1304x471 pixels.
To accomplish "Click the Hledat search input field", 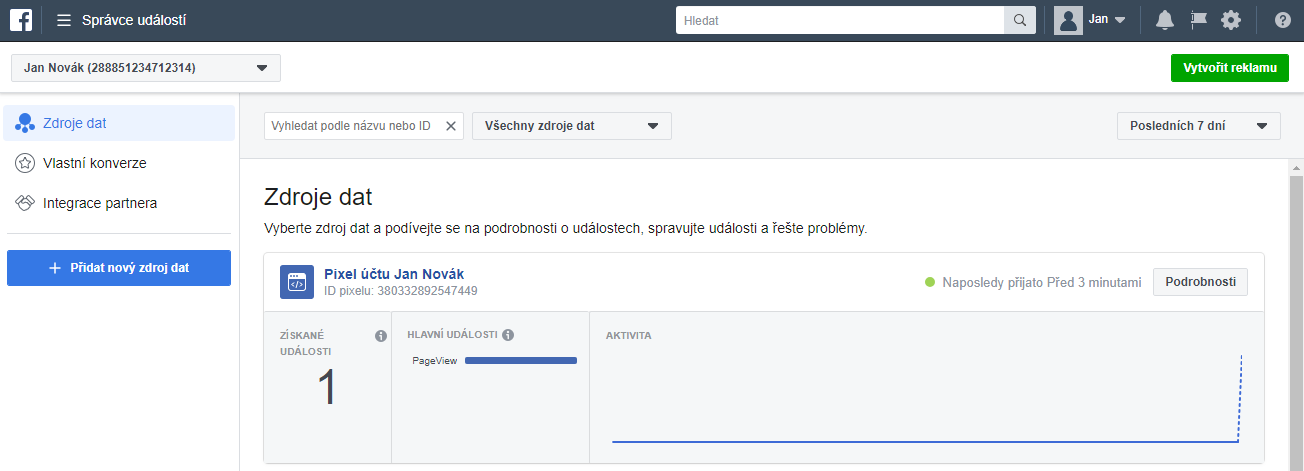I will point(839,20).
